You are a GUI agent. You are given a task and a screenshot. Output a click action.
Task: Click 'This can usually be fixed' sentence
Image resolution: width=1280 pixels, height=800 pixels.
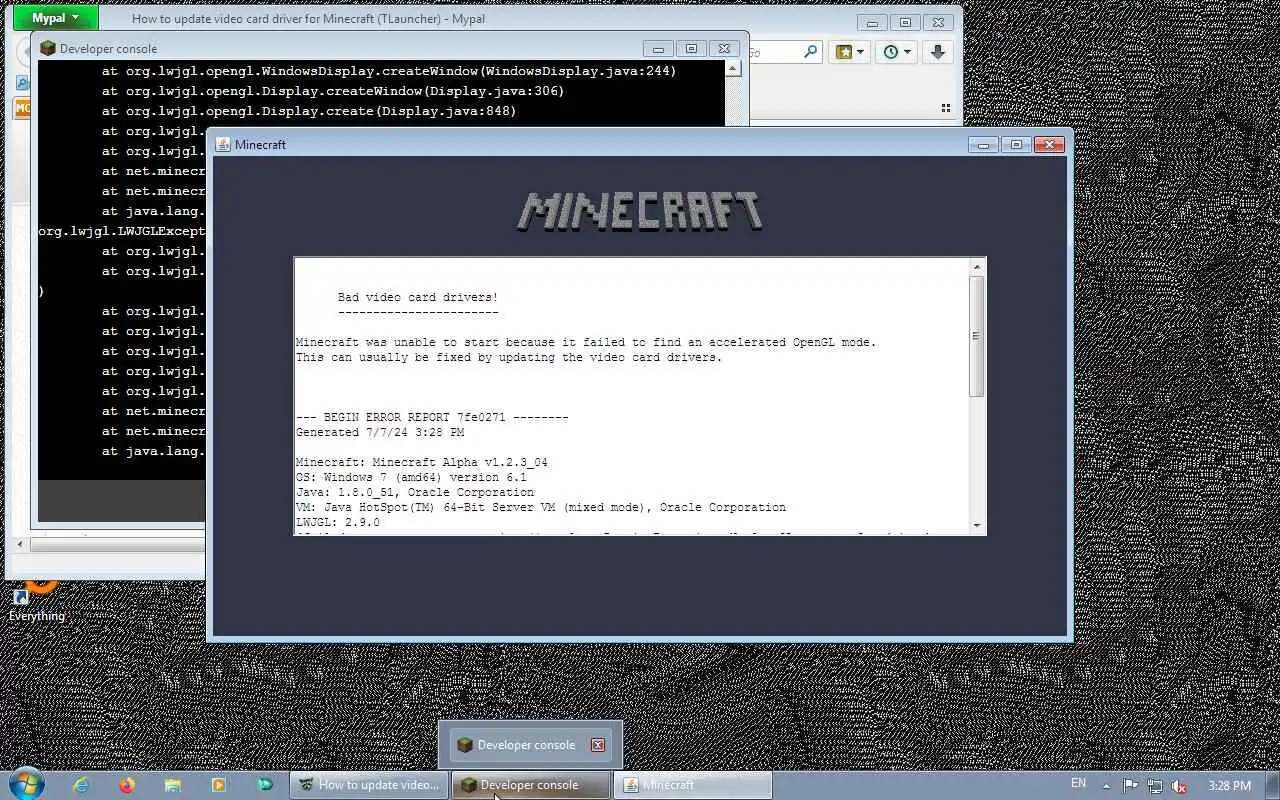[x=509, y=357]
